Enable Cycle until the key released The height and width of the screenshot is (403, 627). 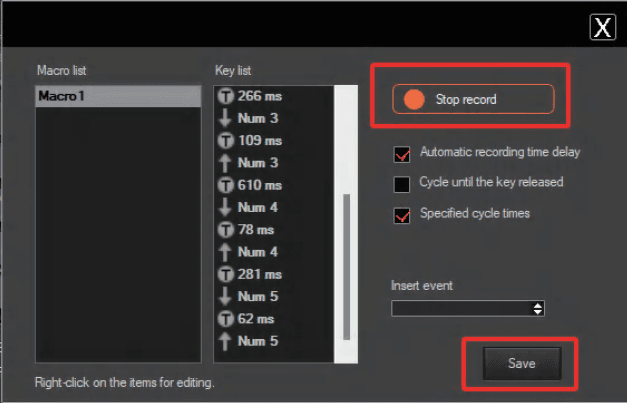click(402, 184)
